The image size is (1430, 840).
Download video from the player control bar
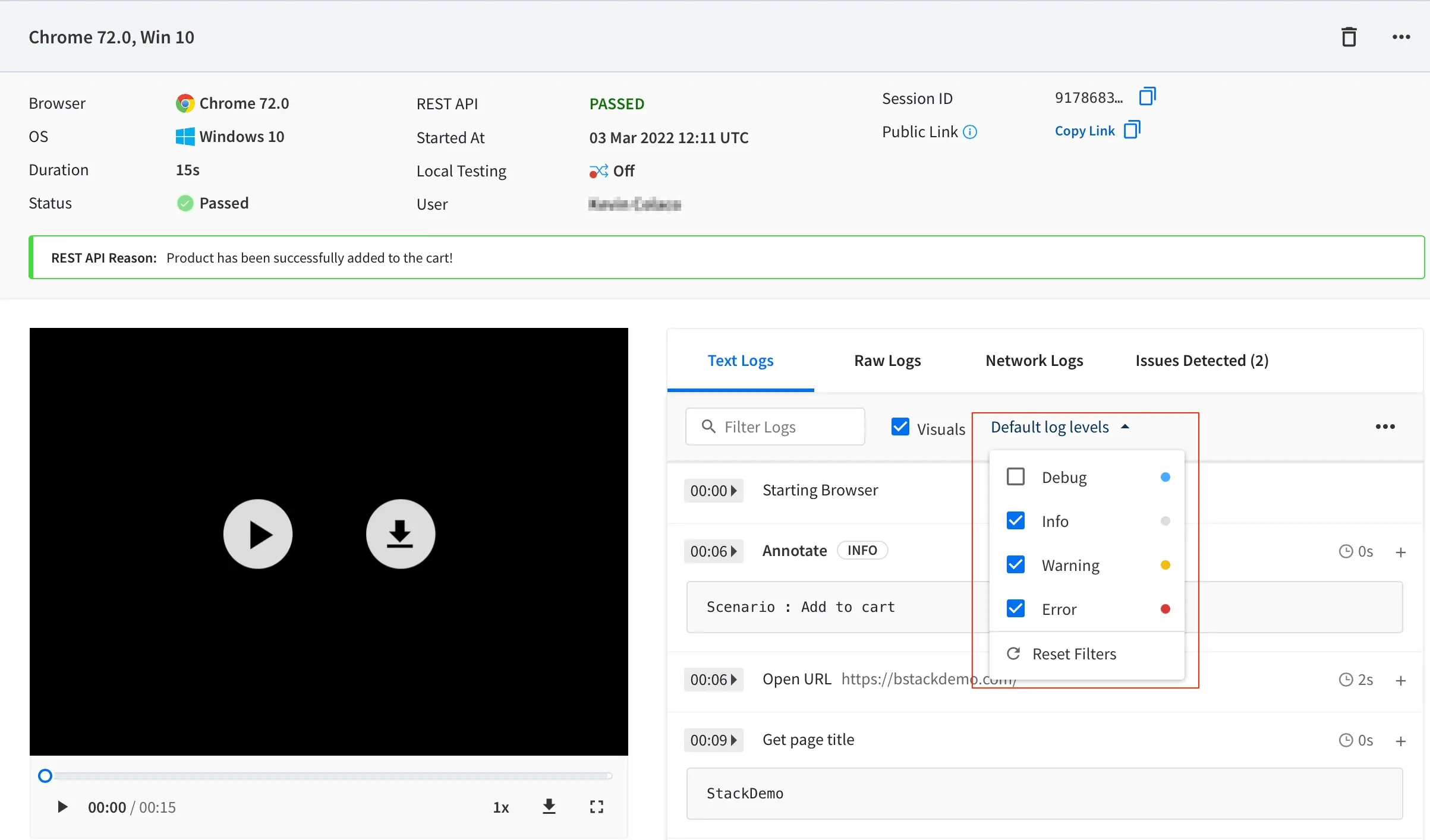pyautogui.click(x=549, y=807)
